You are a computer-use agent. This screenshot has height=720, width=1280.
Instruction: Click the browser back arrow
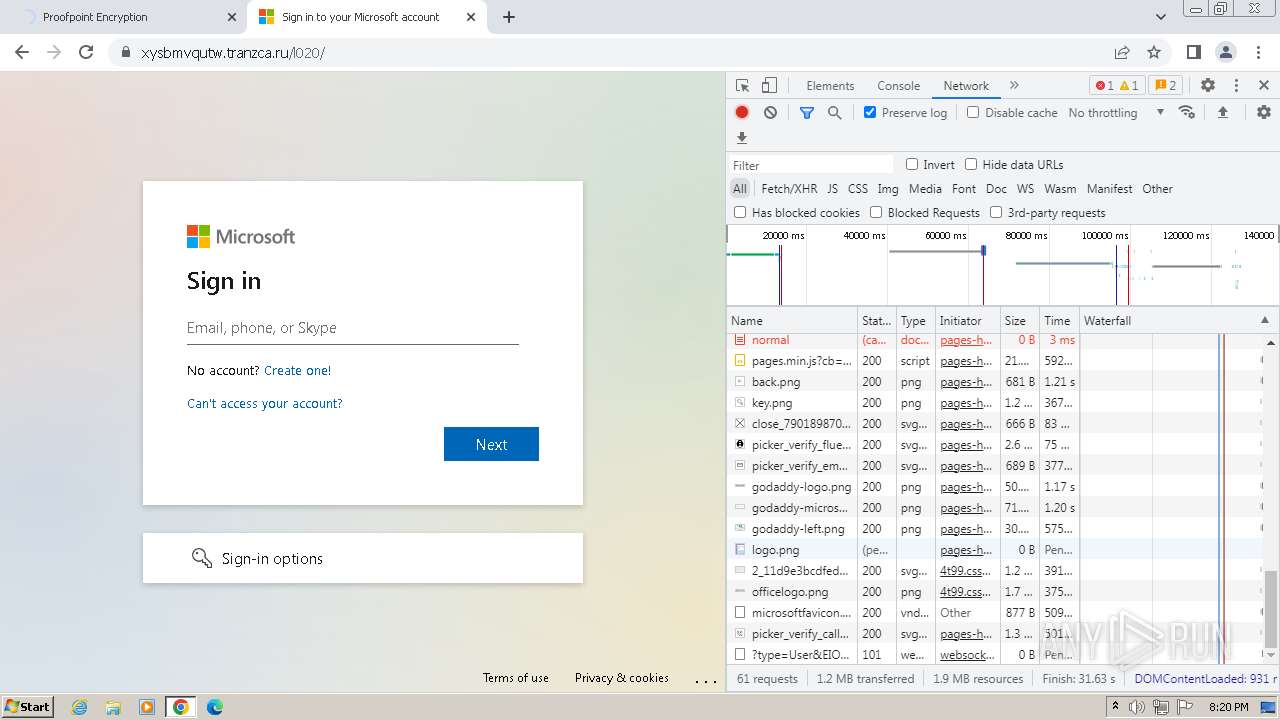tap(22, 52)
